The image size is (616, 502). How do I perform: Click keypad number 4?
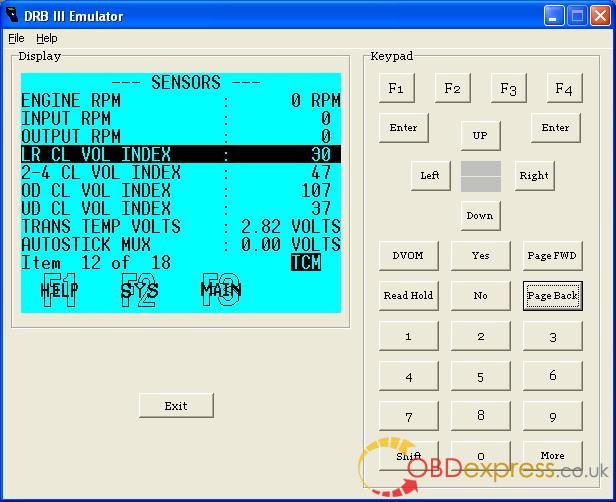tap(409, 376)
